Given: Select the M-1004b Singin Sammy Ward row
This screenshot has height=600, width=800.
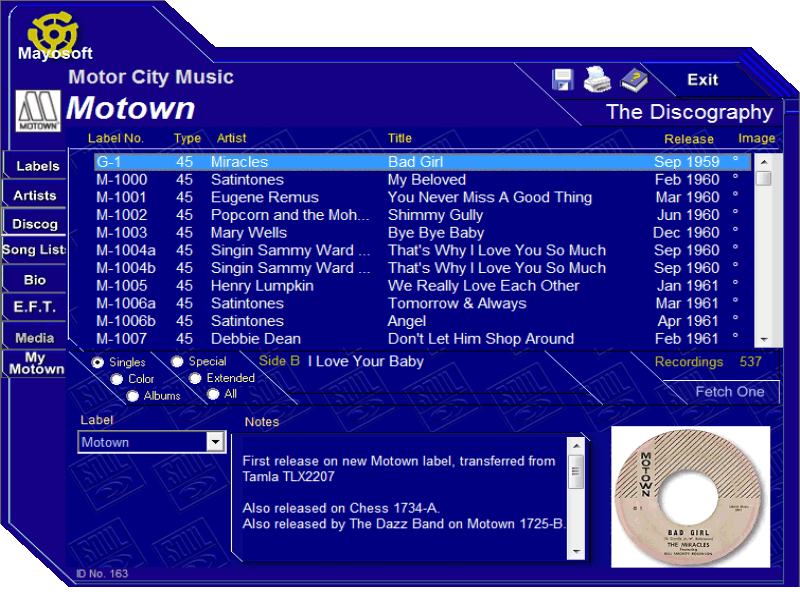Looking at the screenshot, I should pyautogui.click(x=422, y=268).
